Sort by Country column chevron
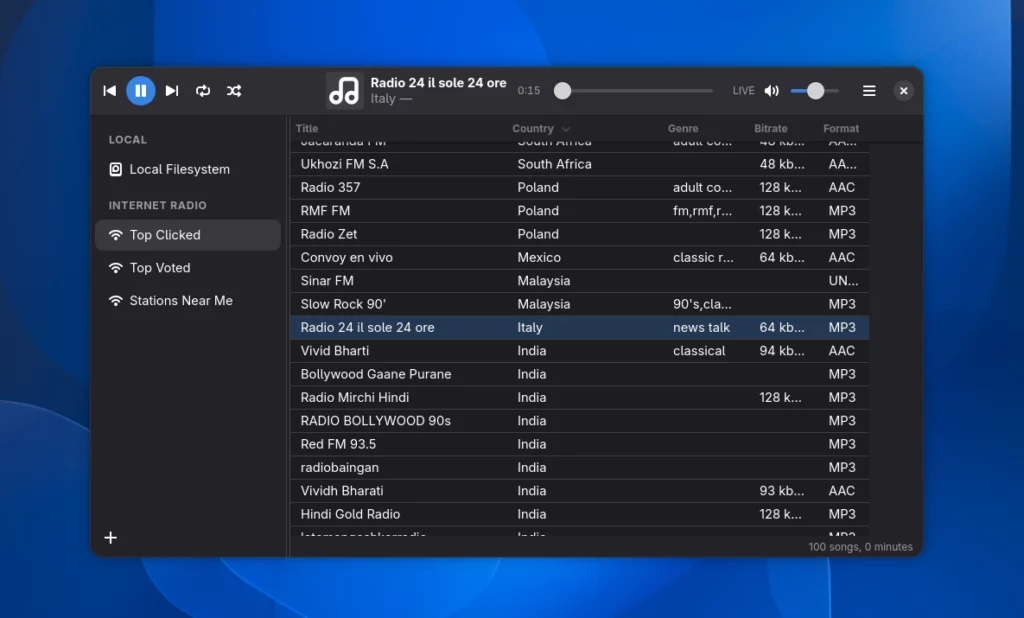 coord(566,129)
